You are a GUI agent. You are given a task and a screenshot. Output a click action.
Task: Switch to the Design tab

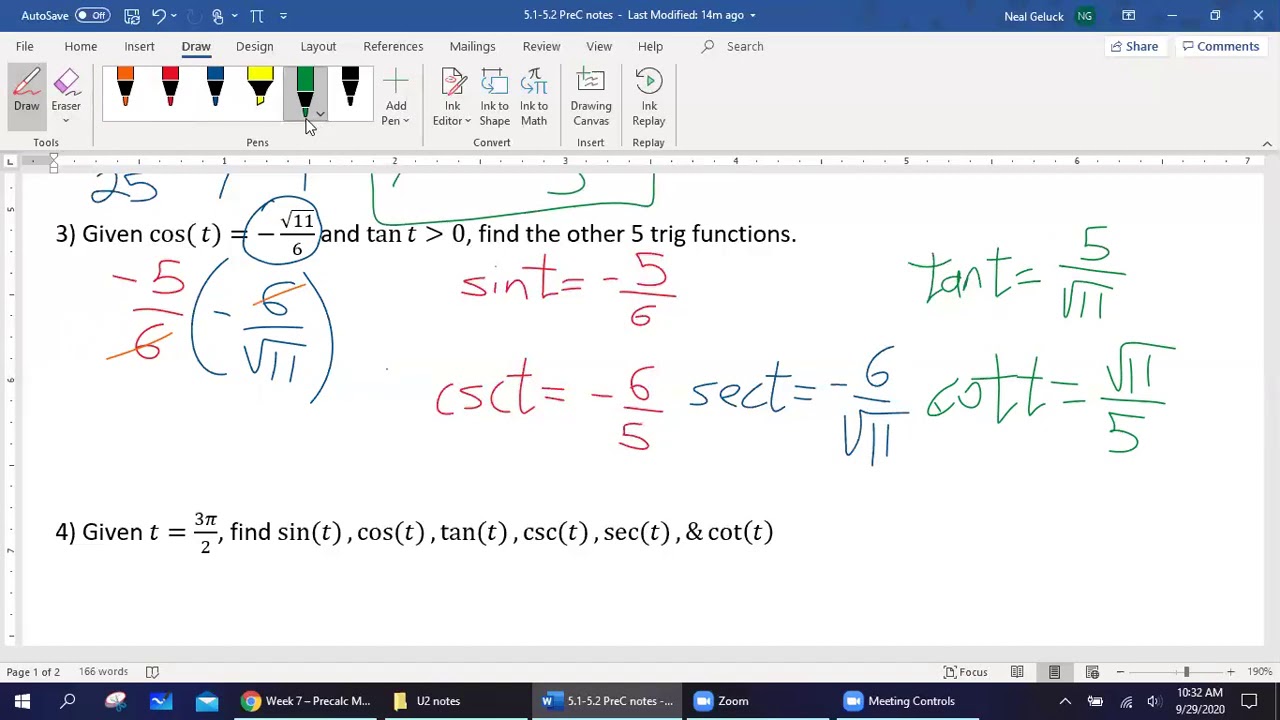click(254, 46)
